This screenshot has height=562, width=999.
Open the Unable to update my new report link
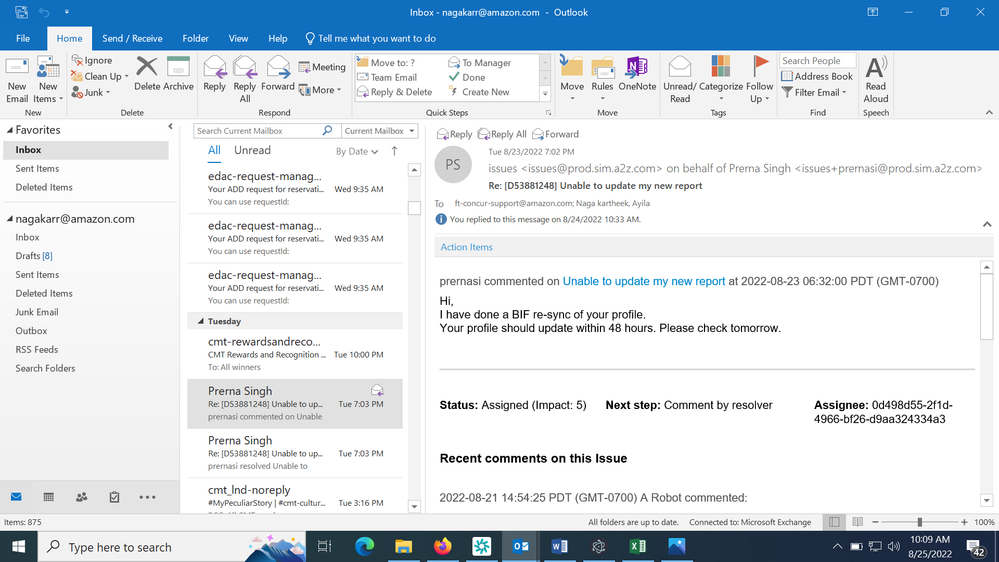[x=643, y=281]
